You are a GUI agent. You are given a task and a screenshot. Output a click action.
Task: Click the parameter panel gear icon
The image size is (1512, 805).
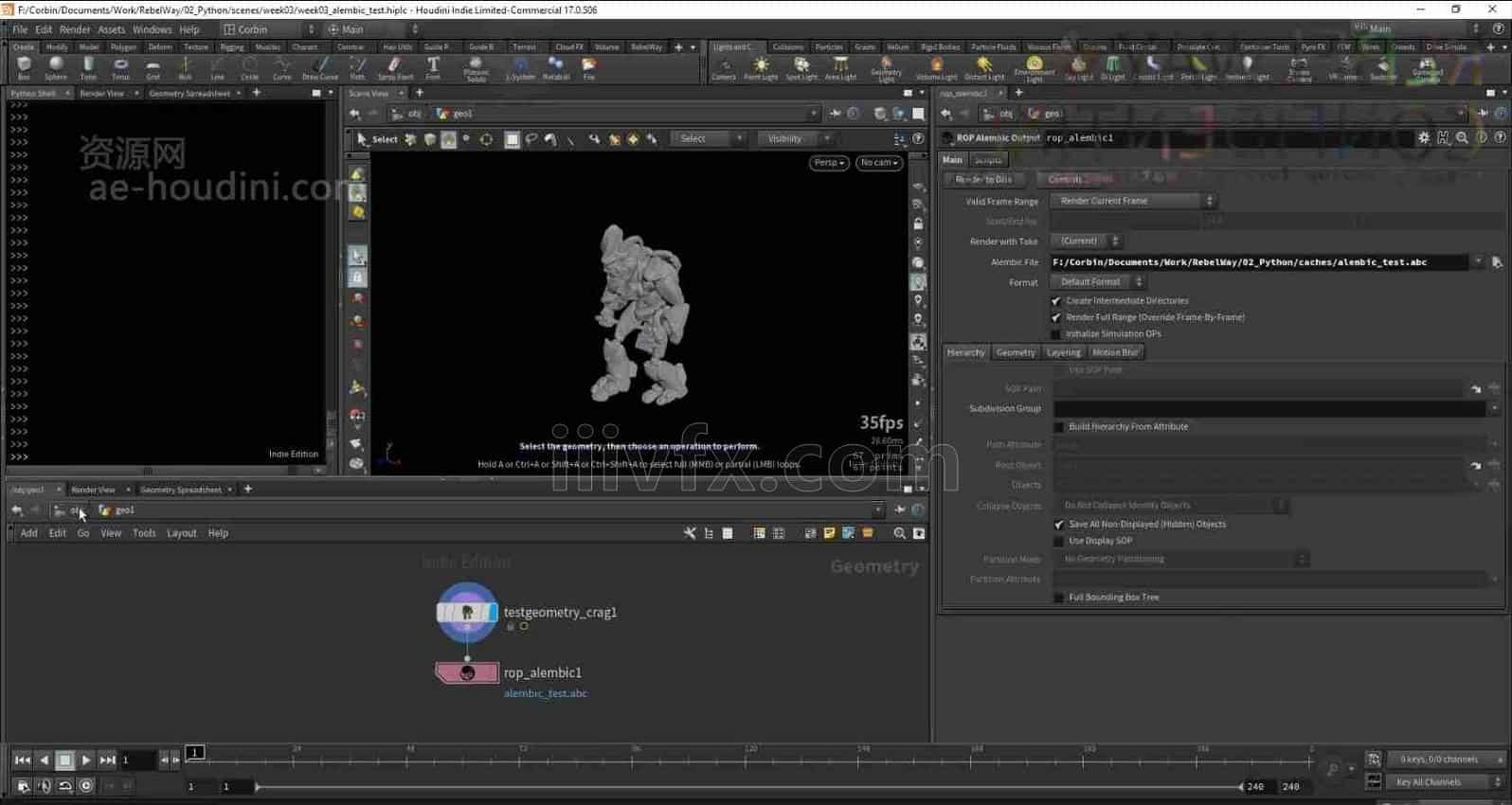pos(1424,138)
